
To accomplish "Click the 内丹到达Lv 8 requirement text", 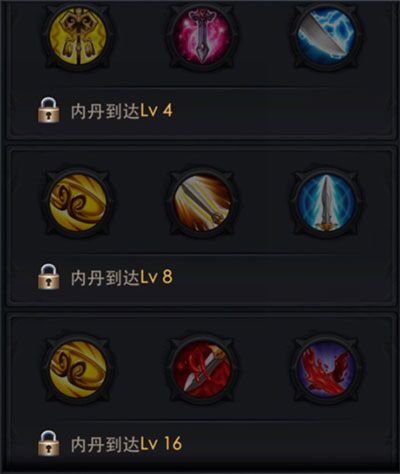I will point(122,278).
